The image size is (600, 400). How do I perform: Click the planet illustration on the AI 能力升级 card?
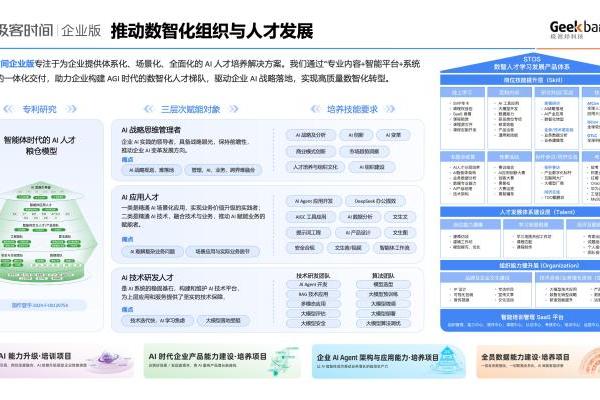pos(108,359)
